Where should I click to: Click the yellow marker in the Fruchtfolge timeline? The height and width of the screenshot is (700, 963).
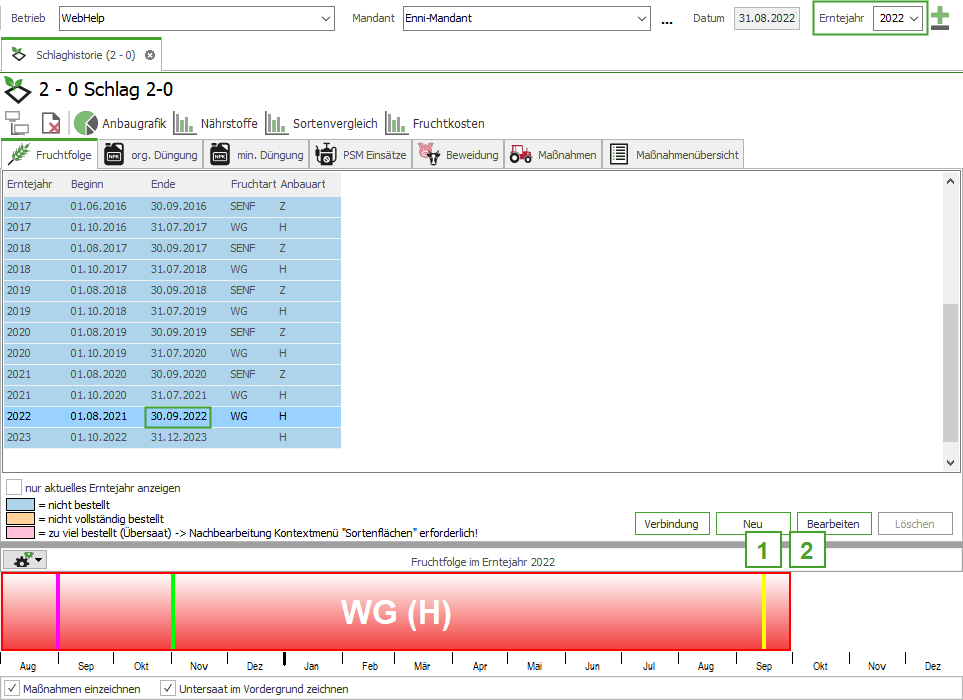(x=764, y=611)
